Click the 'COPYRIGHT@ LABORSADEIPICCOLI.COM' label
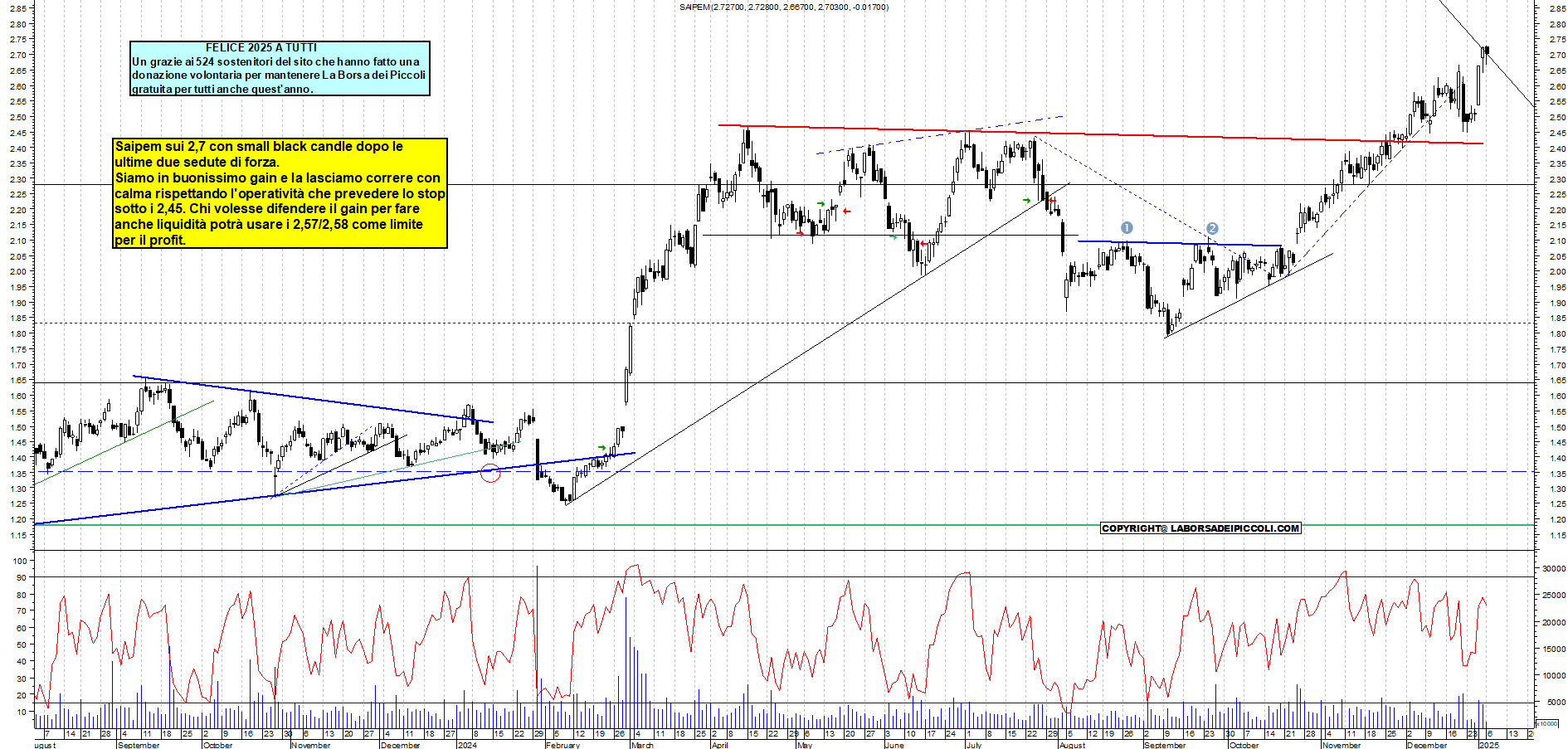The height and width of the screenshot is (749, 1568). coord(1200,528)
